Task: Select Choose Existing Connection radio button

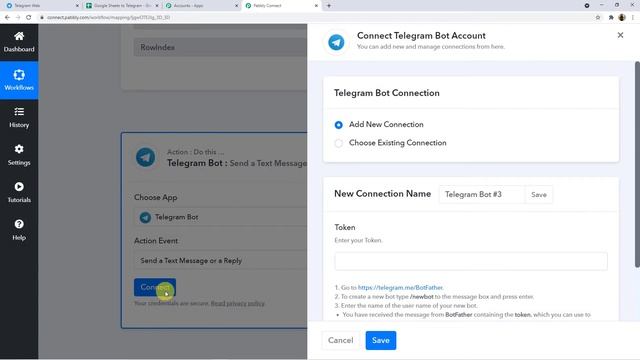Action: tap(338, 143)
